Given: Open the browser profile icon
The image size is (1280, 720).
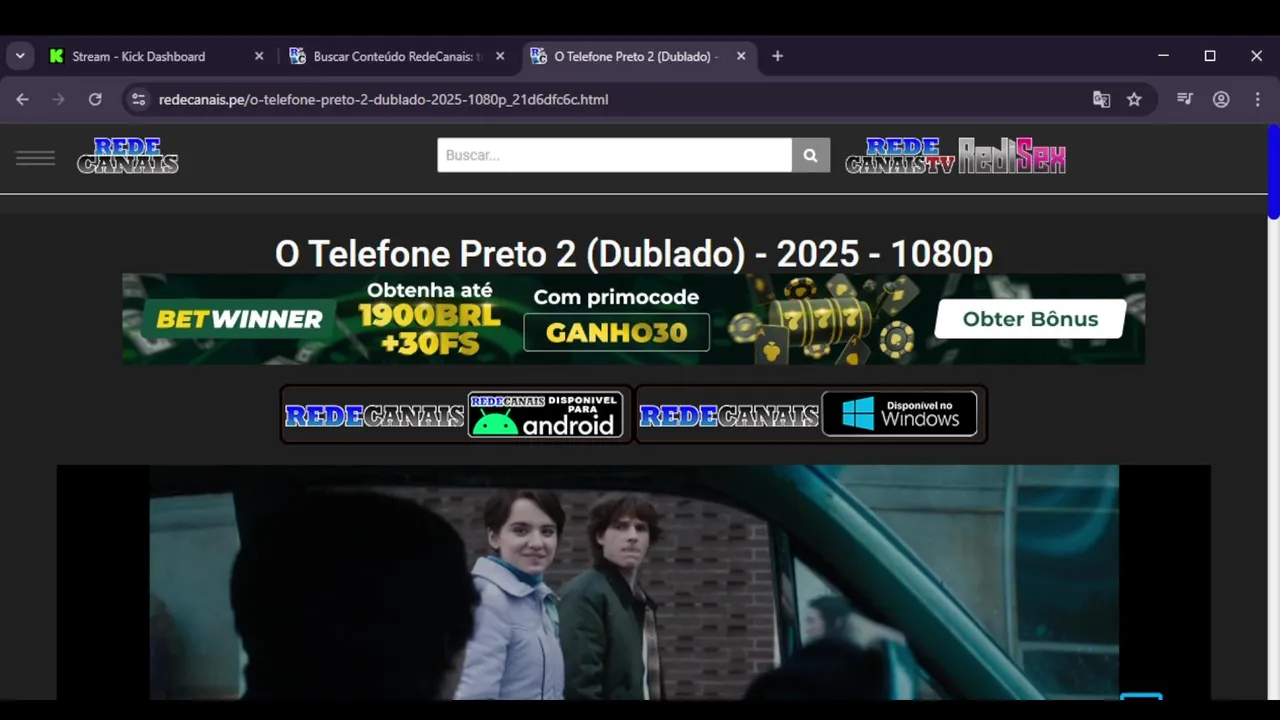Looking at the screenshot, I should [x=1221, y=99].
